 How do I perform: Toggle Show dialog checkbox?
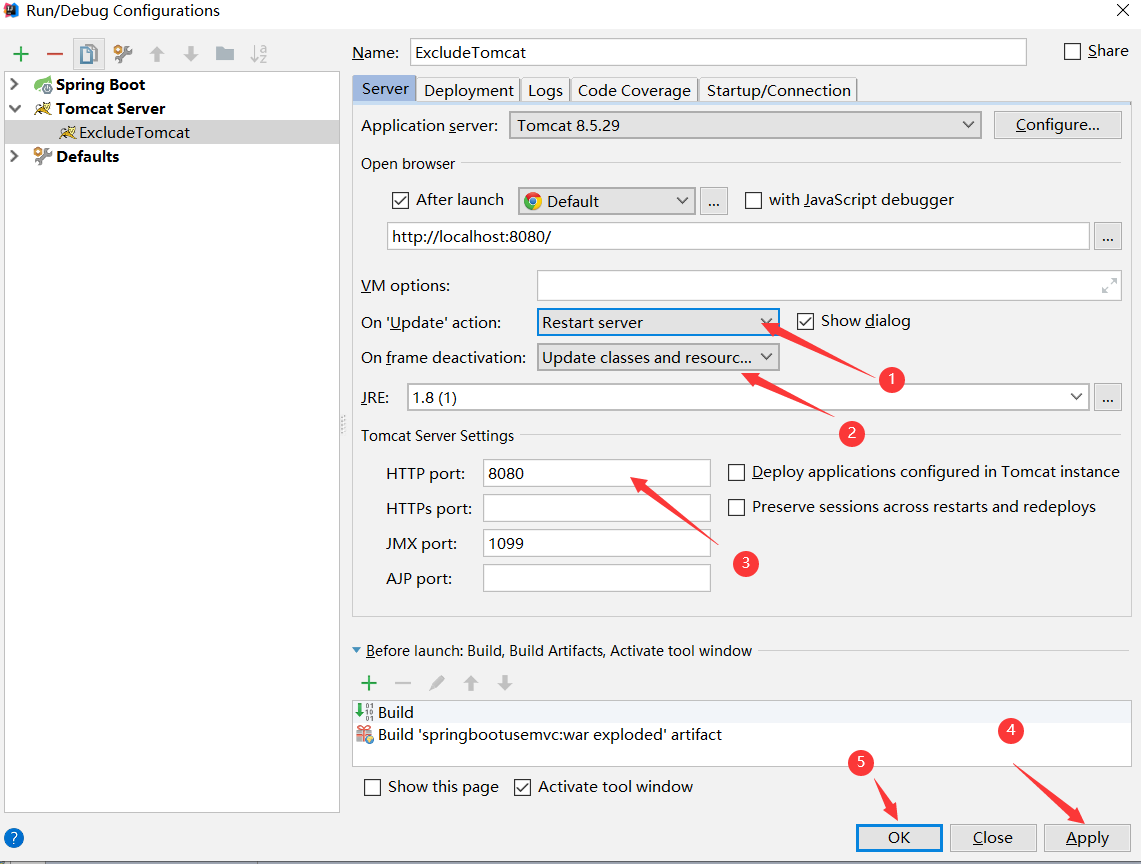805,321
